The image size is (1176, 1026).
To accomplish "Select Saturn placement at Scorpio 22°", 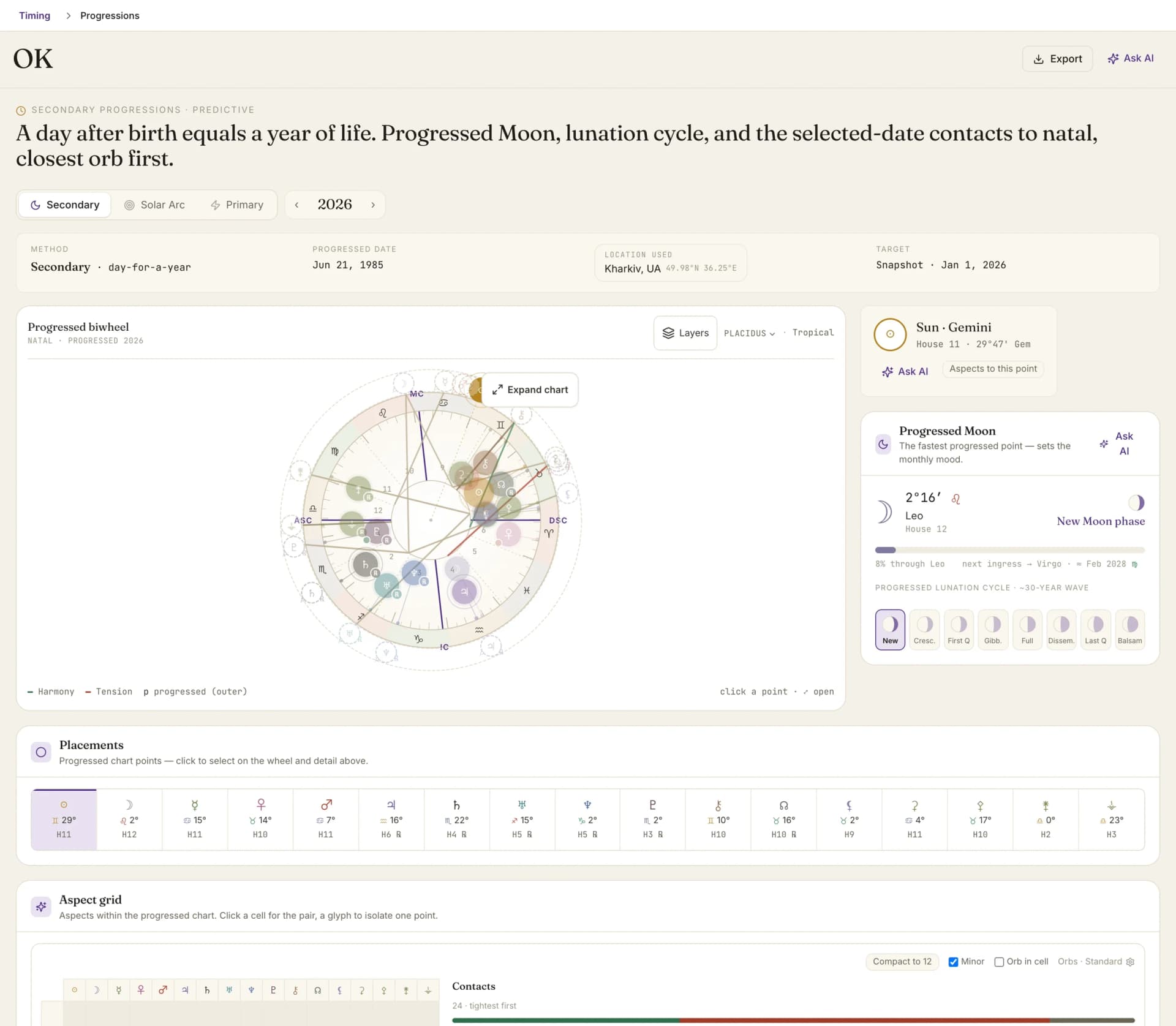I will 457,820.
